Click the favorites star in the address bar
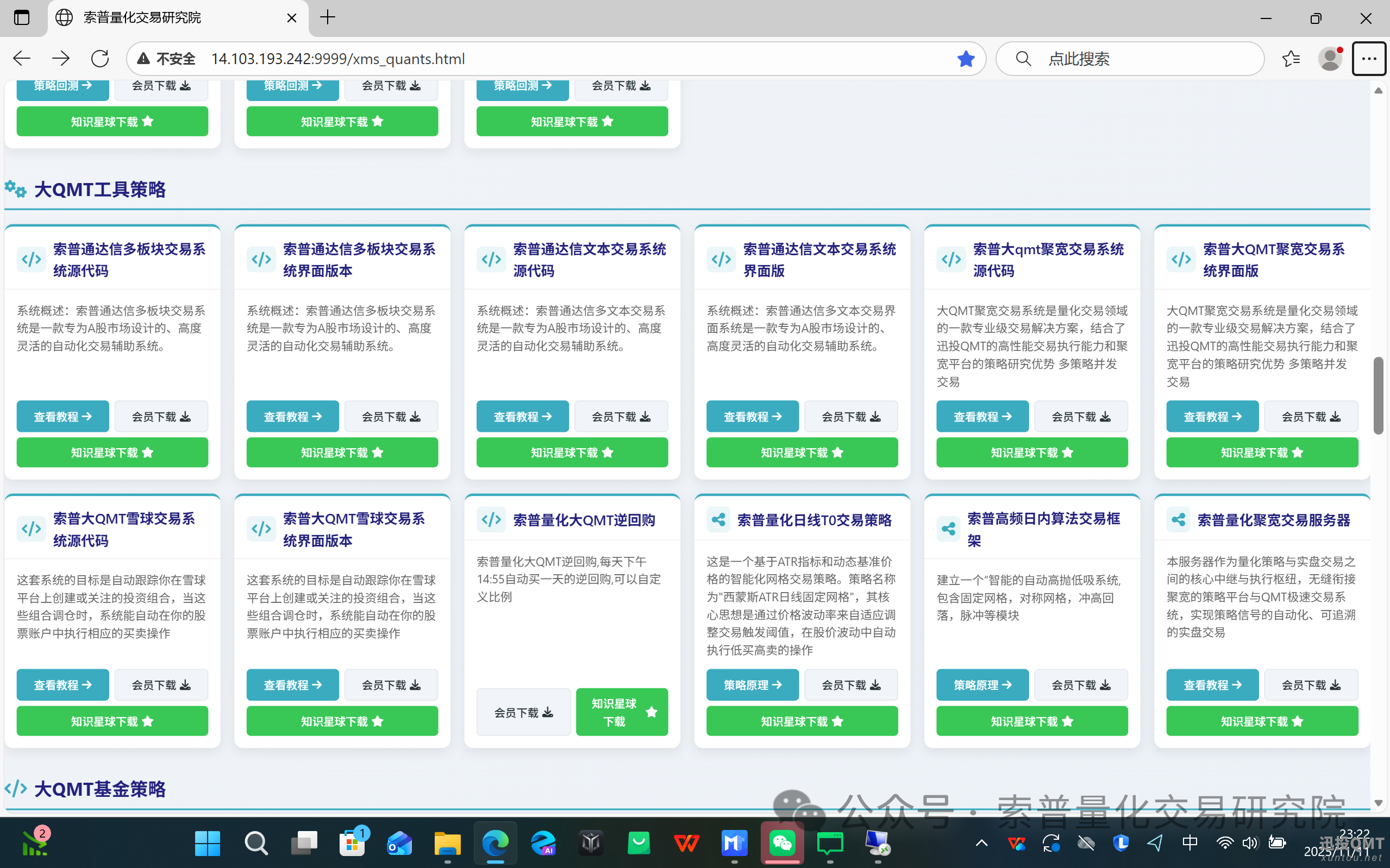1390x868 pixels. (966, 58)
